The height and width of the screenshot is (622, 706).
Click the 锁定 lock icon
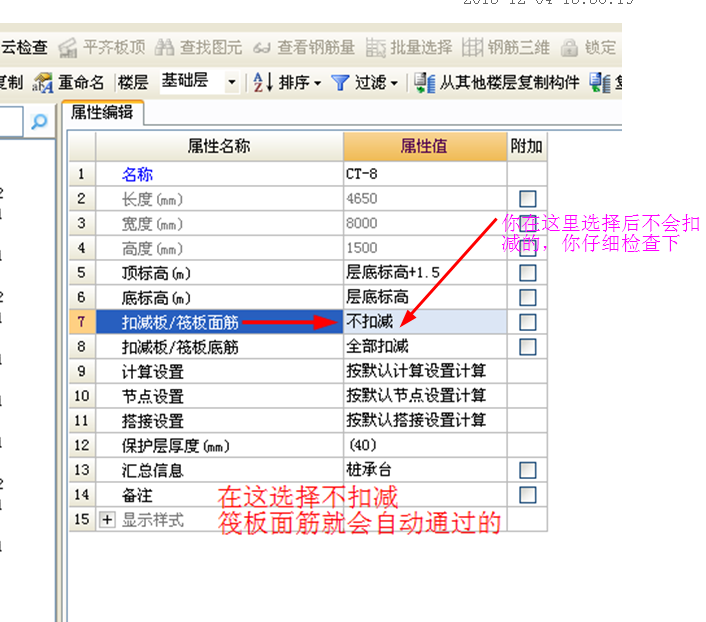[569, 47]
